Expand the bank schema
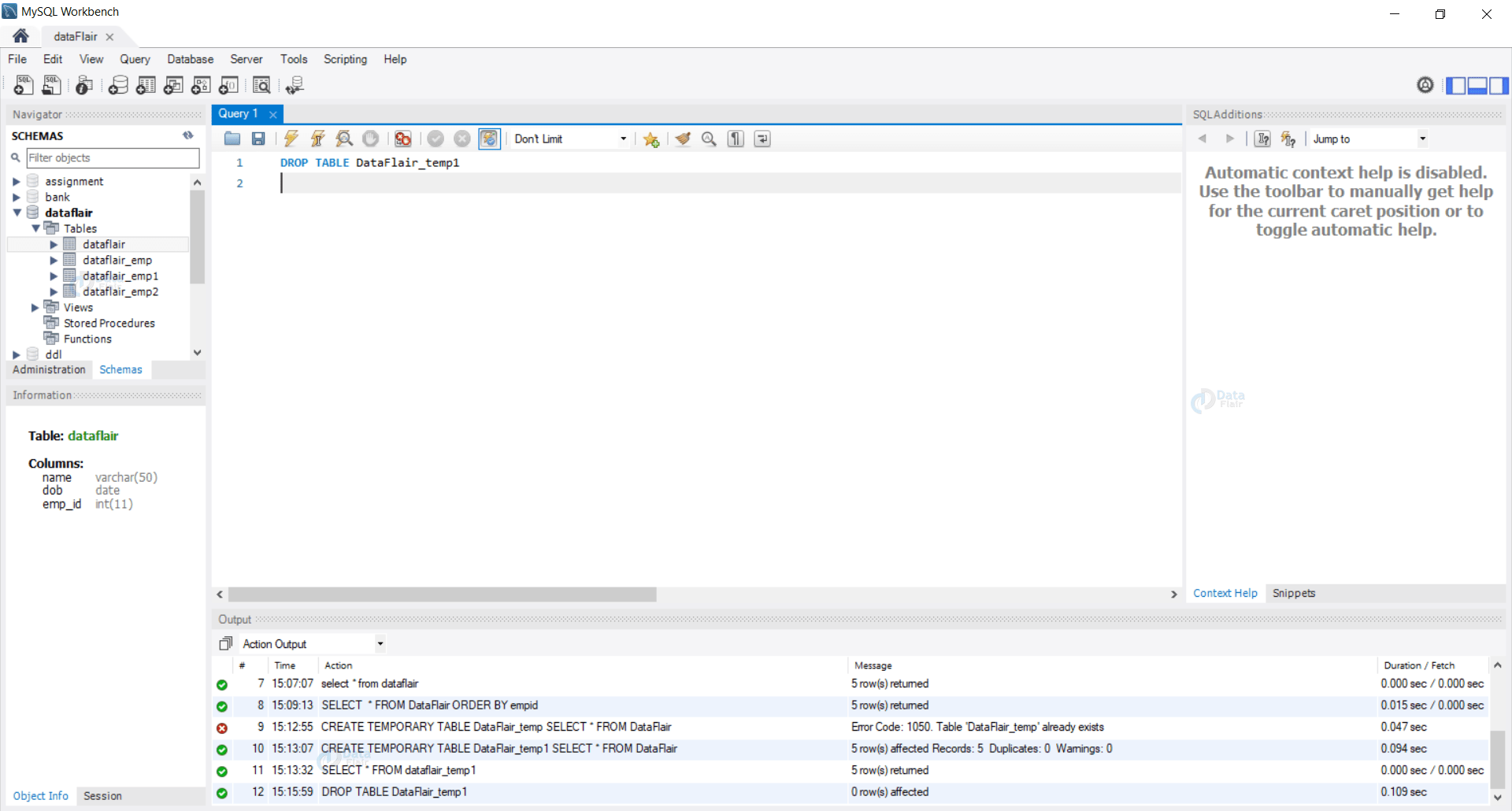The height and width of the screenshot is (811, 1512). click(17, 197)
